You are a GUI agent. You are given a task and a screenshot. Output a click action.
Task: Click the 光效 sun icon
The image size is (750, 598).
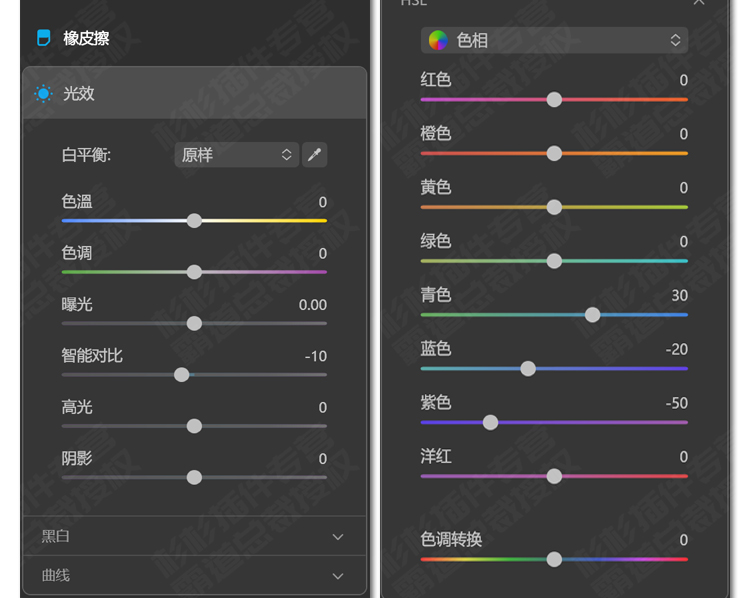(44, 93)
